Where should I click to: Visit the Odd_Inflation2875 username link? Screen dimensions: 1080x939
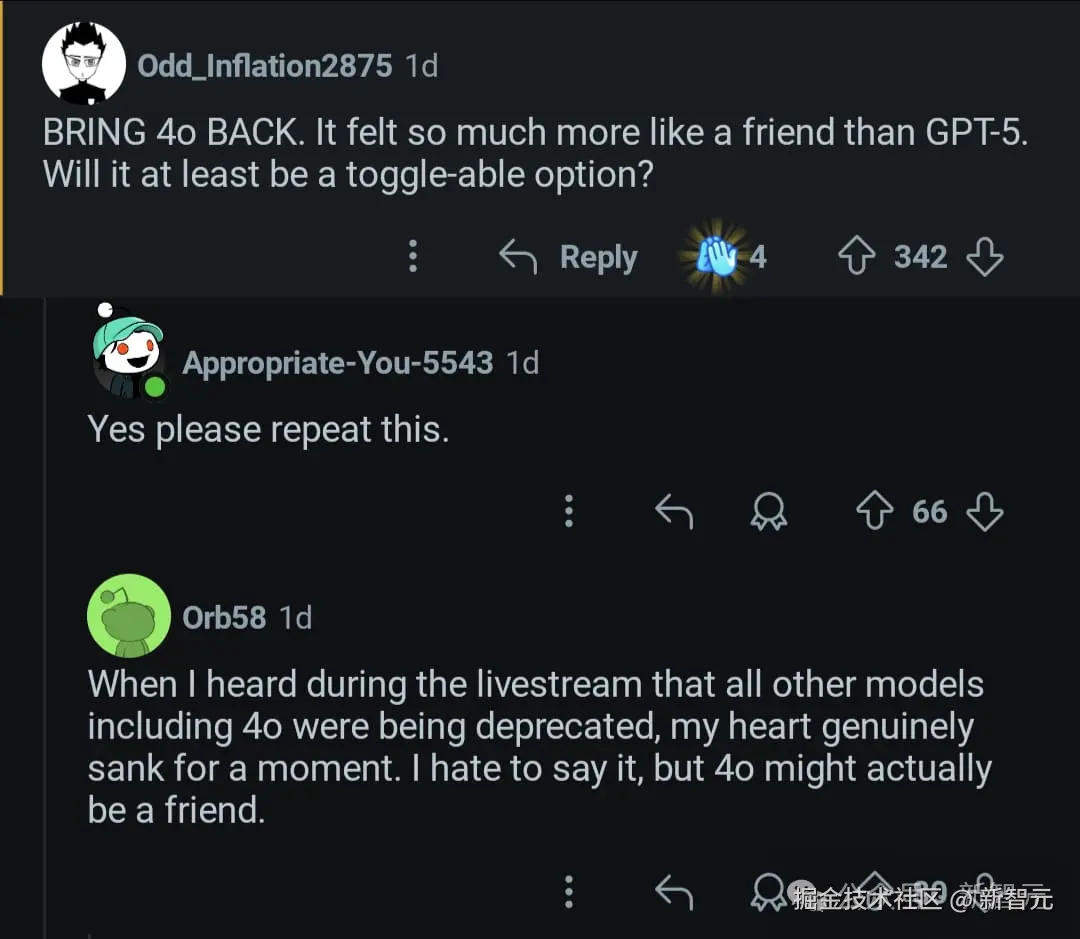[x=264, y=66]
